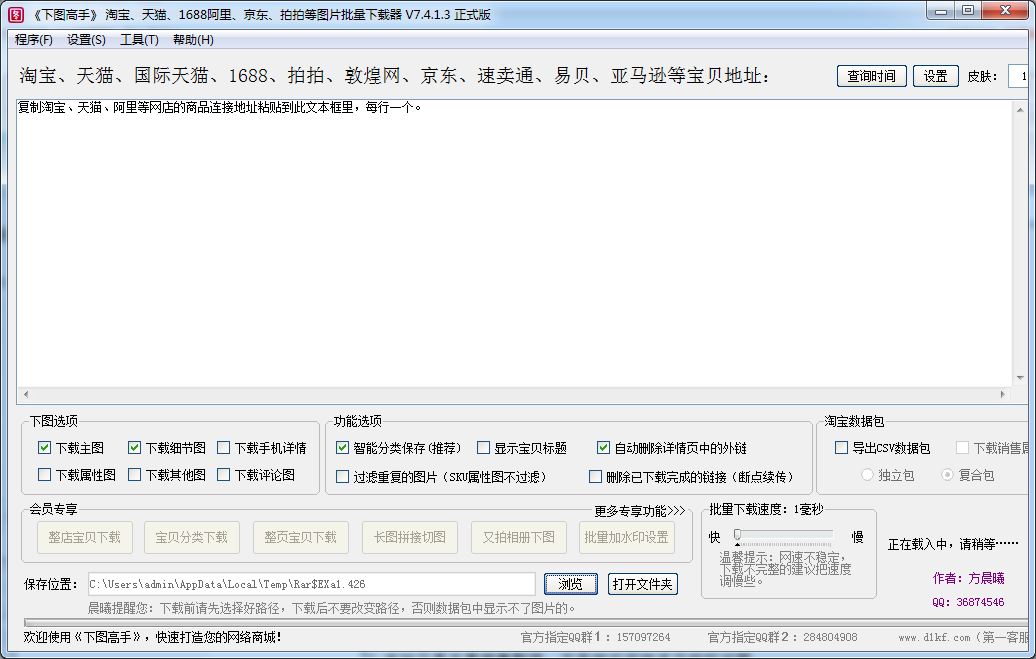Enable the 下载手机详情 checkbox
Viewport: 1036px width, 659px height.
223,447
